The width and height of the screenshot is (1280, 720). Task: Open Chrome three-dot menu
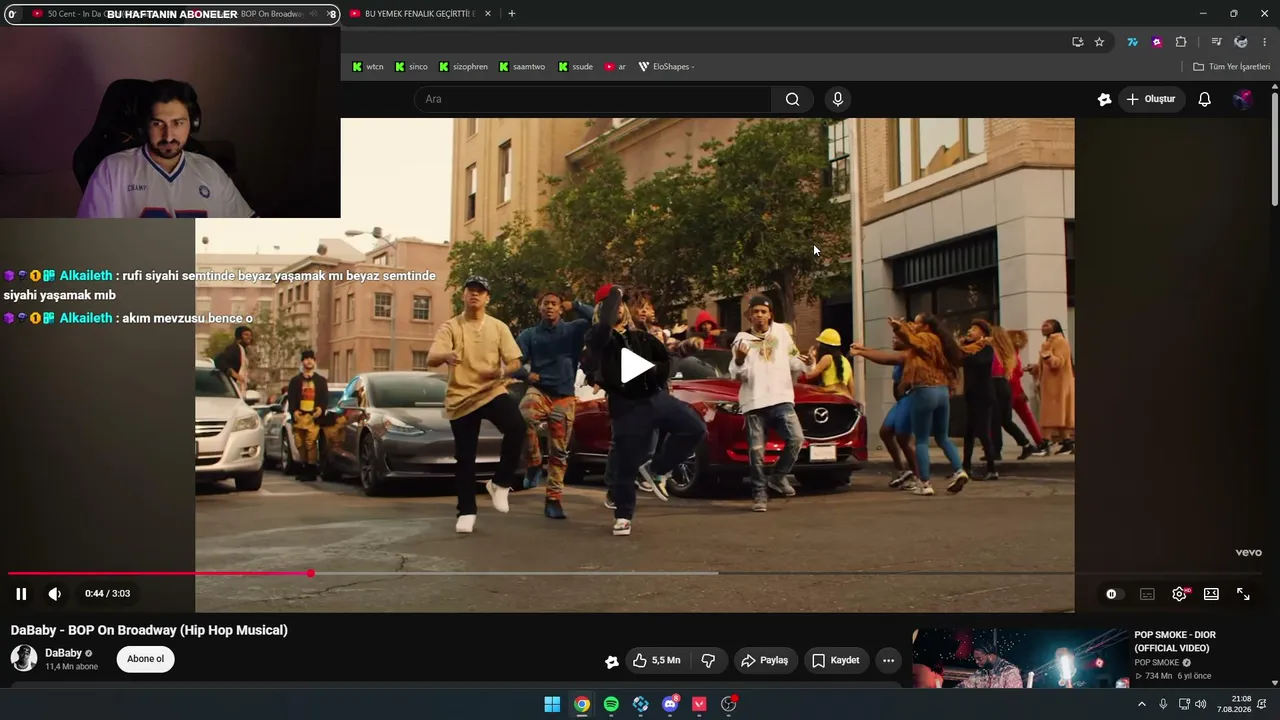point(1265,42)
